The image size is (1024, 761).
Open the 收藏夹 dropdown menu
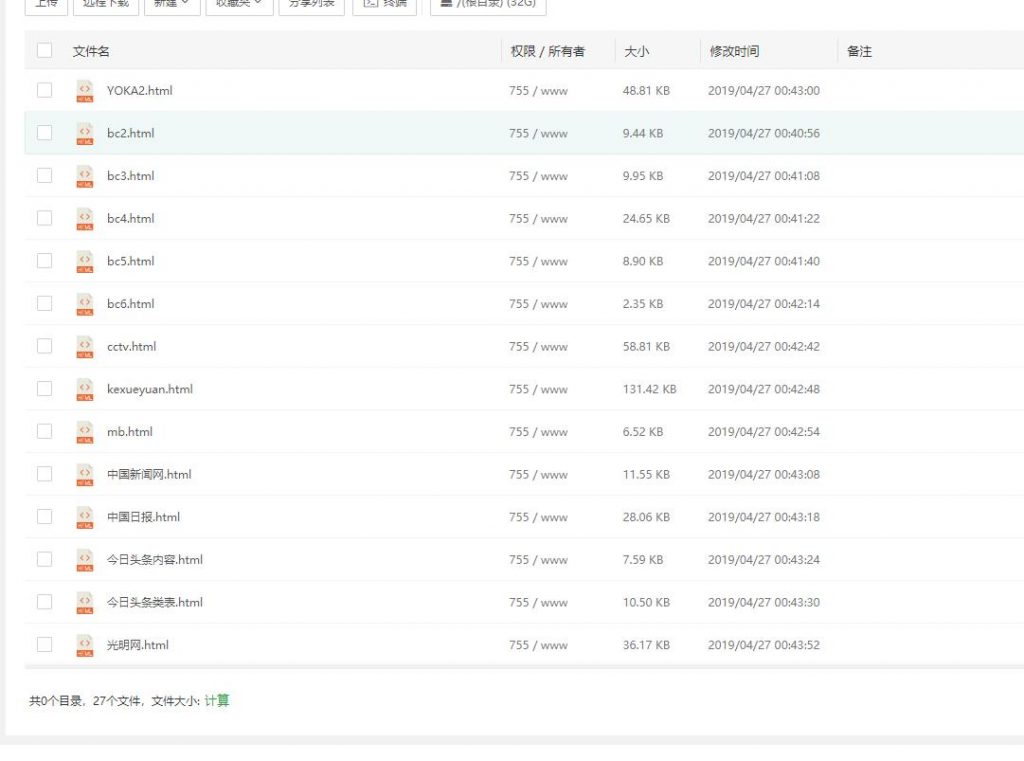(x=239, y=5)
